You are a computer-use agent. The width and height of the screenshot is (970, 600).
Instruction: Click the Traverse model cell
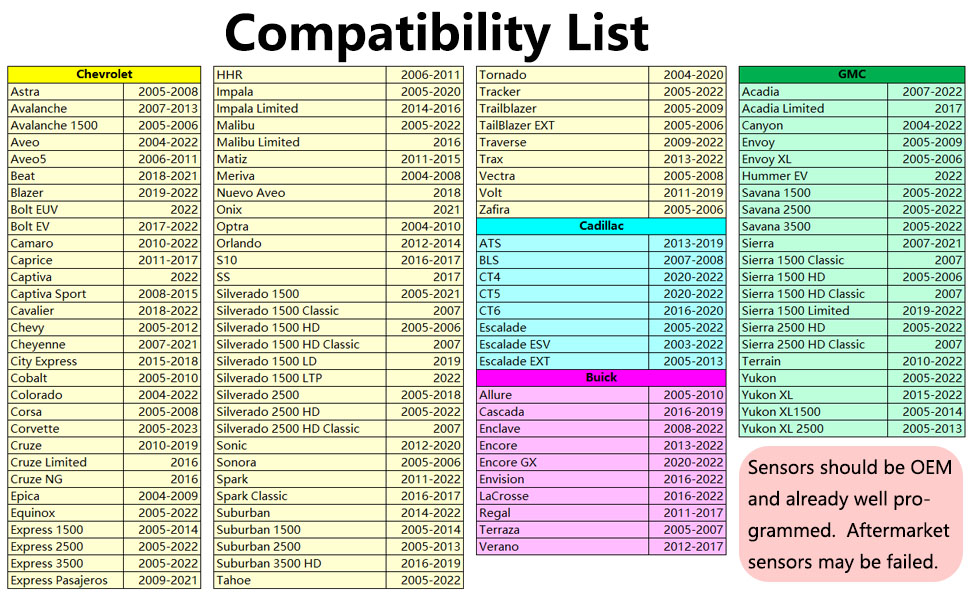coord(563,142)
